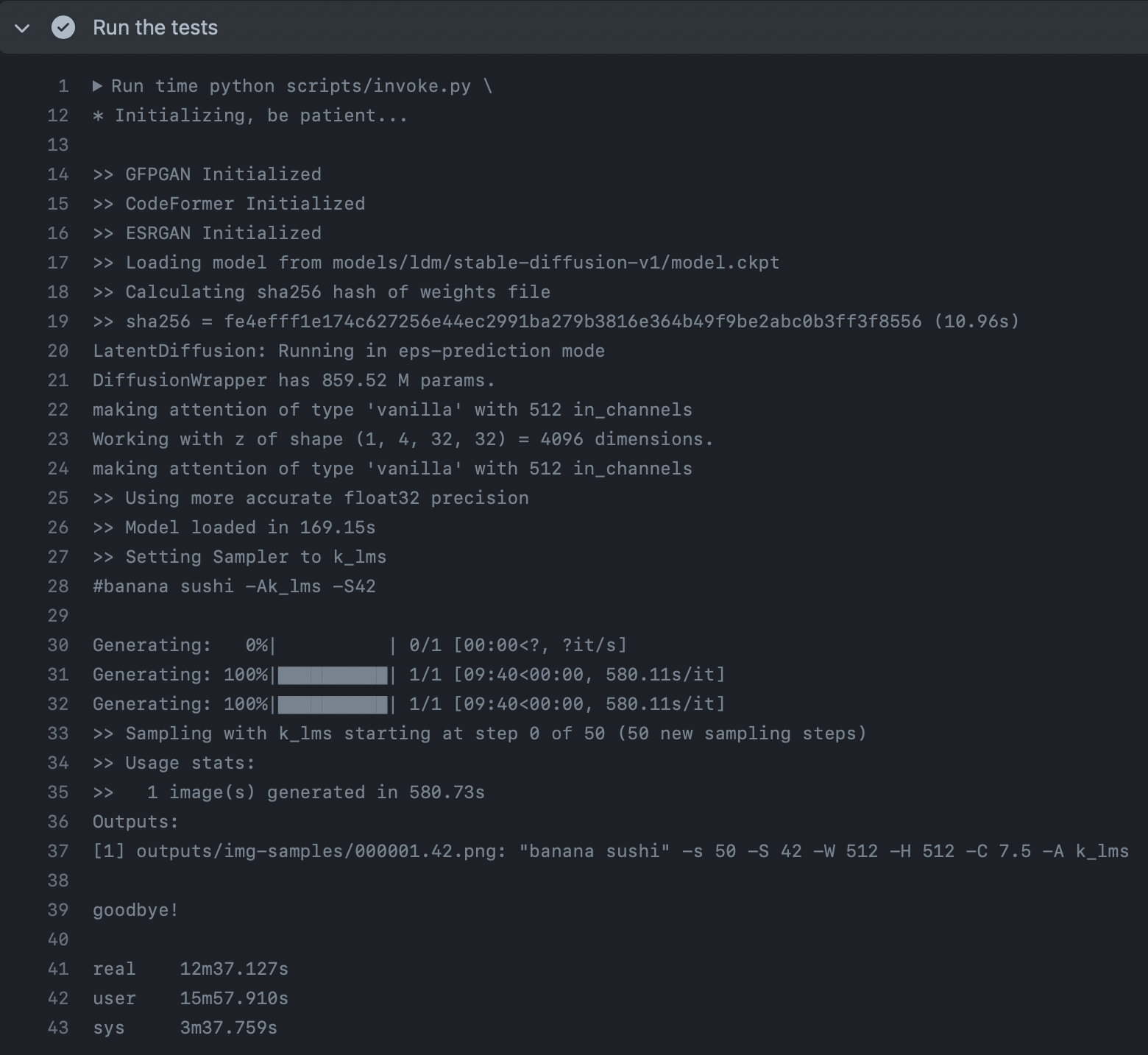This screenshot has width=1148, height=1055.
Task: Click the chevron beside Run the tests
Action: [x=21, y=28]
